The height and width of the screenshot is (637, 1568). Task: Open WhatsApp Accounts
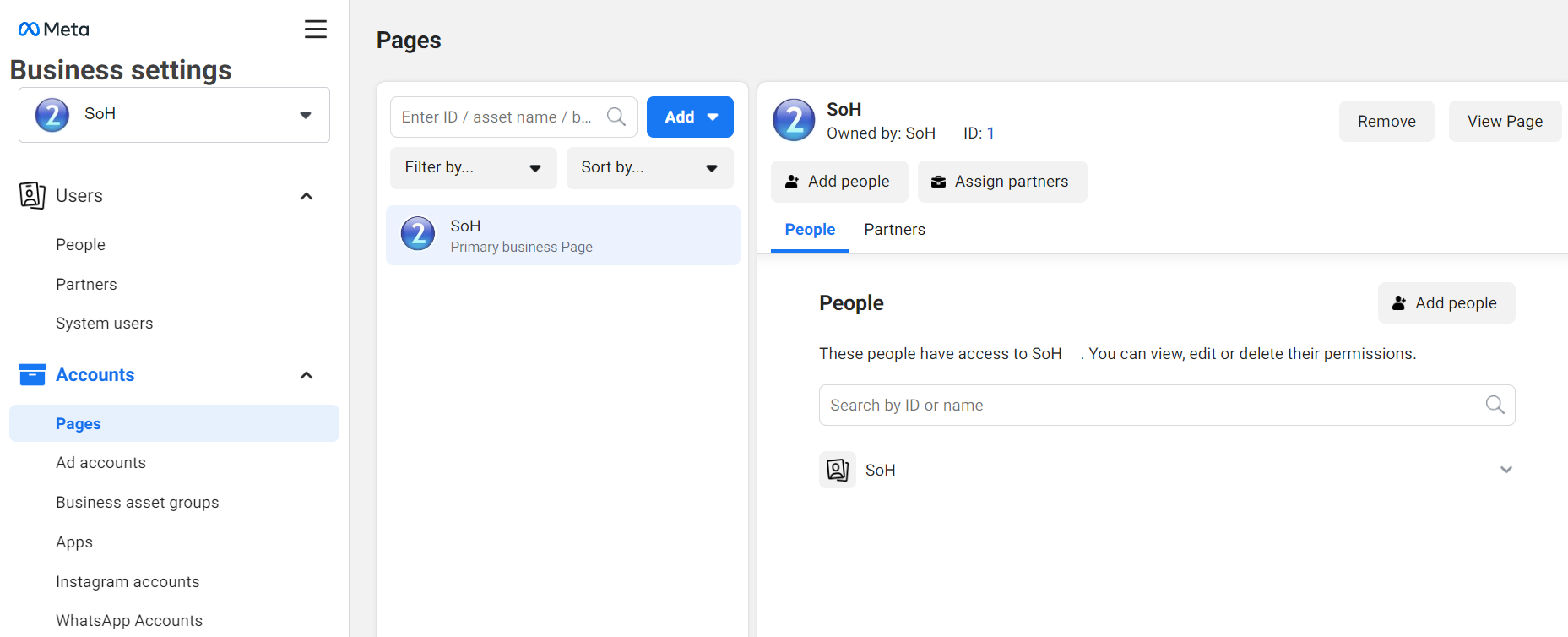pos(129,621)
